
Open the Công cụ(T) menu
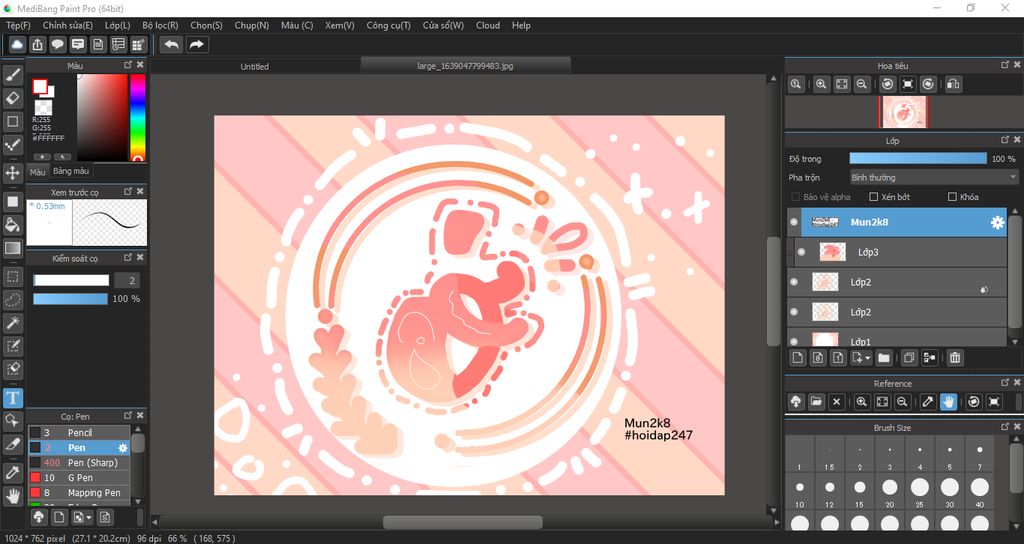pos(389,25)
